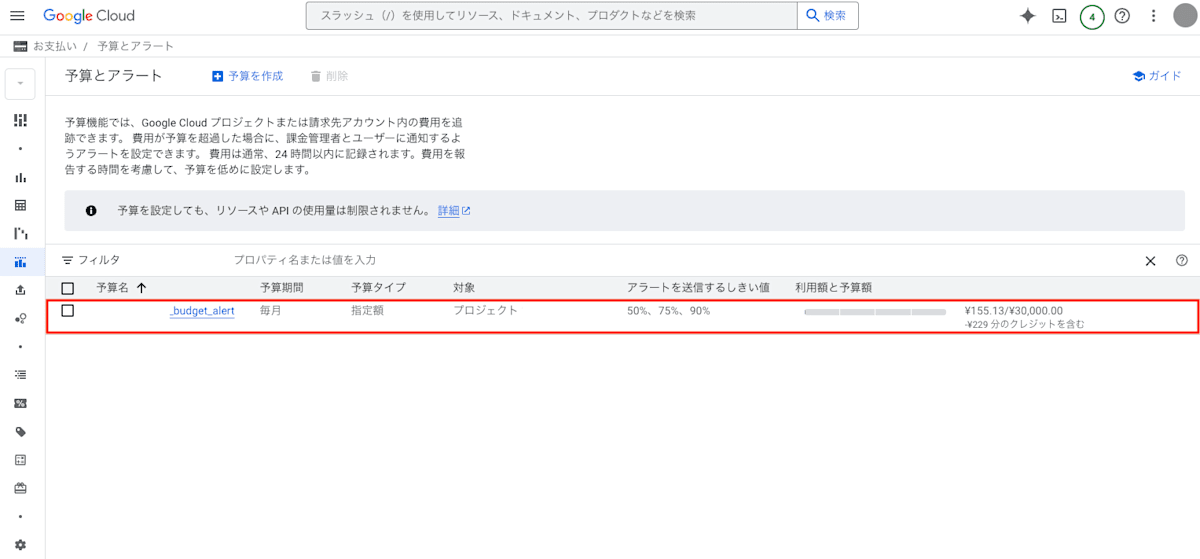Click the 予算期間 column header
This screenshot has height=559, width=1200.
282,288
